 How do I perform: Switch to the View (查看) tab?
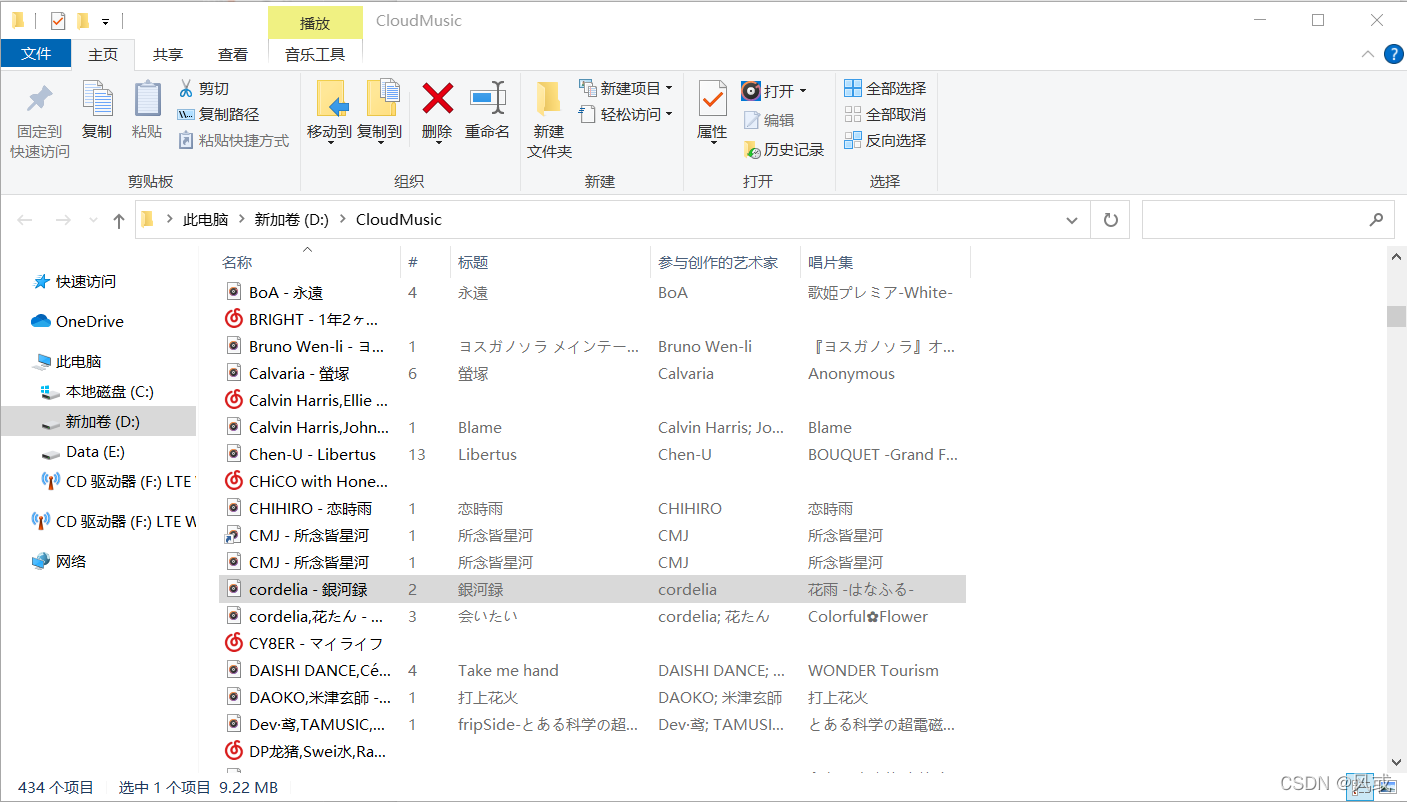233,54
